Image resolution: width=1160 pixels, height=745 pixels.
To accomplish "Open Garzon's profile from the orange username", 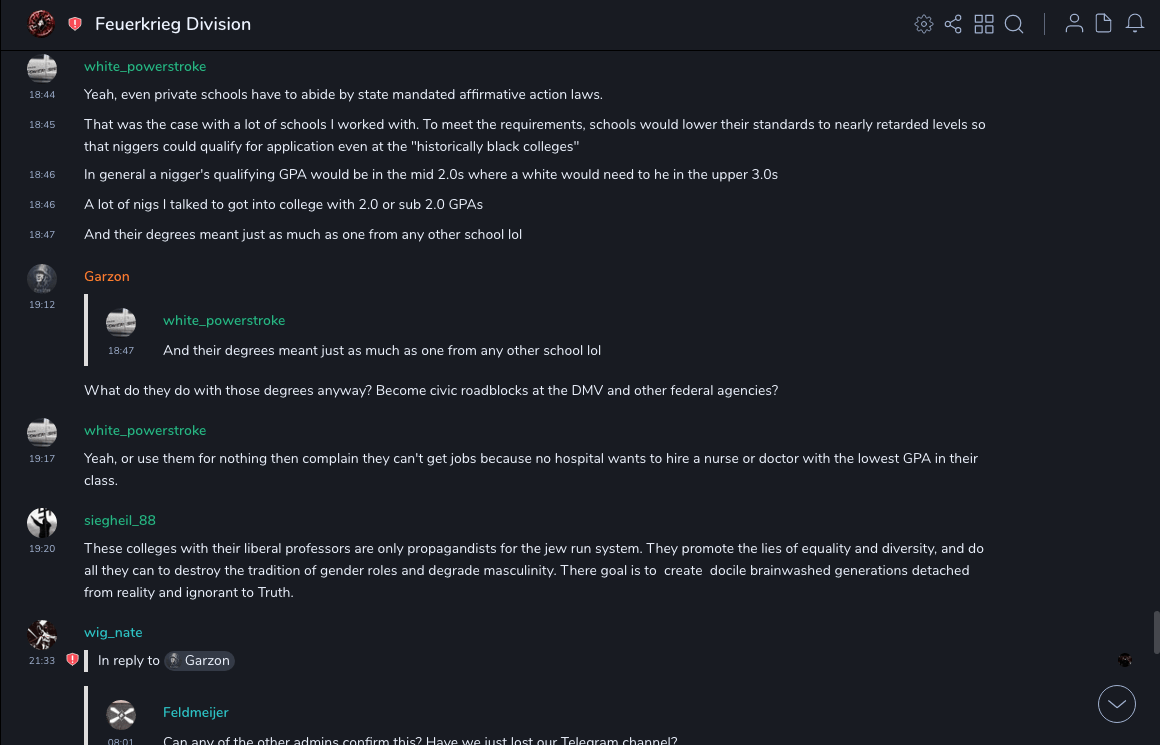I will pos(107,277).
